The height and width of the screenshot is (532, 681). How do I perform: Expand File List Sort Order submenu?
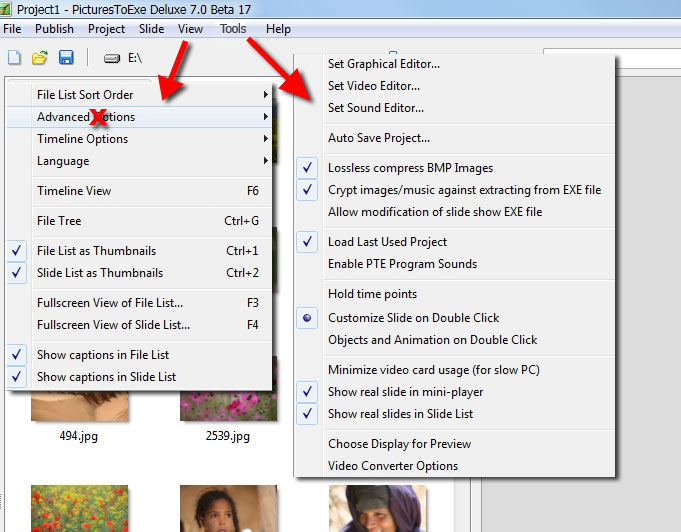coord(139,95)
